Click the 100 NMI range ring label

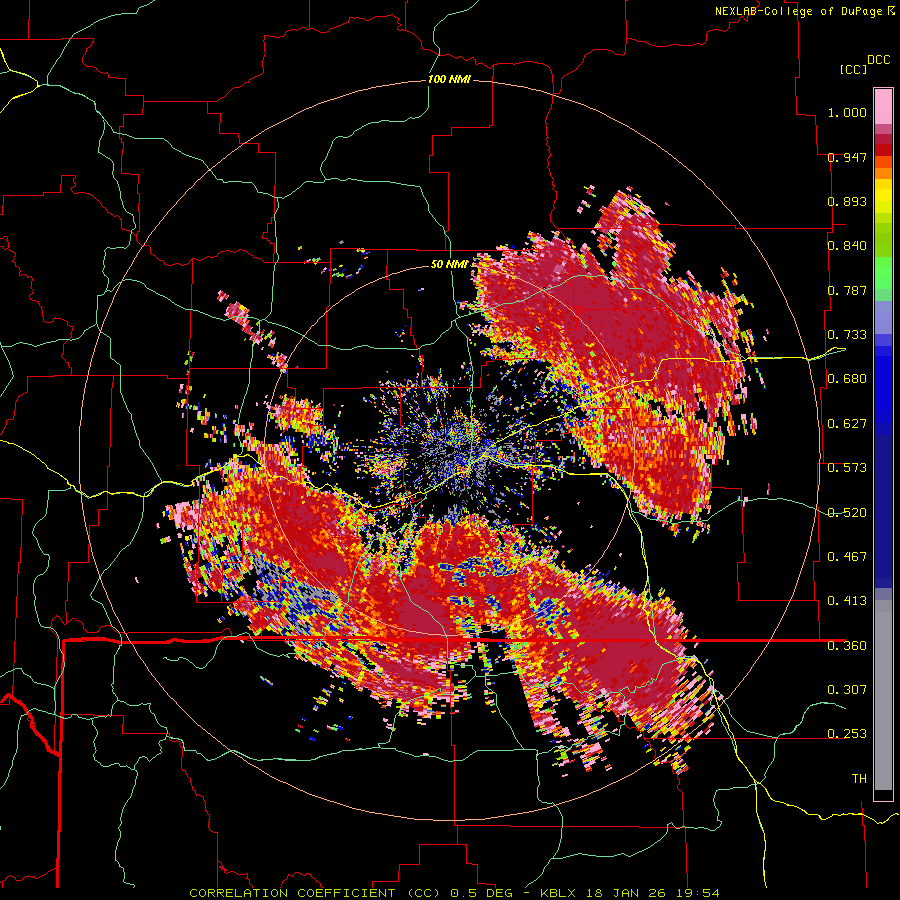pos(449,79)
